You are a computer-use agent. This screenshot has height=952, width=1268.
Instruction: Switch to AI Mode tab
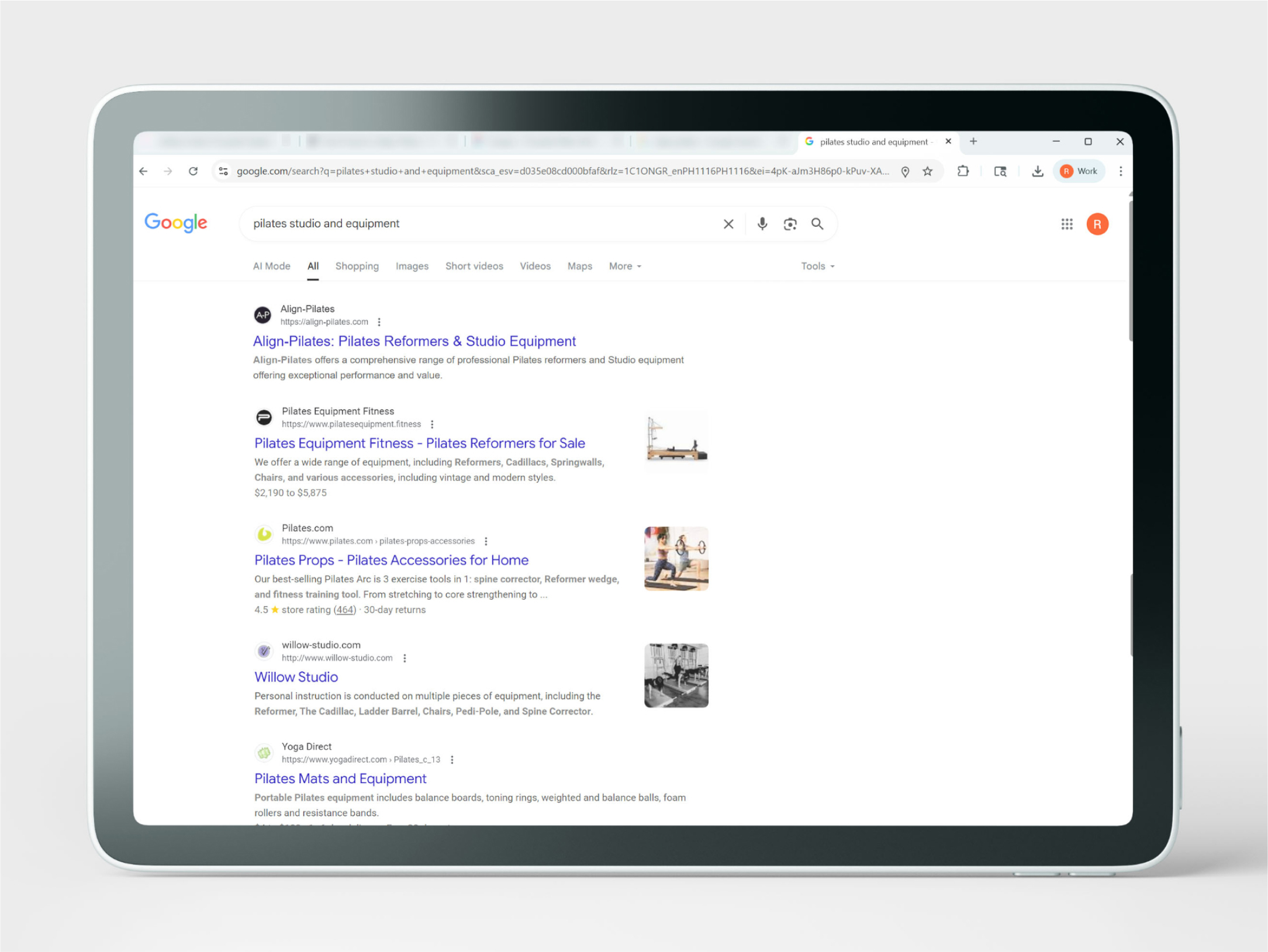[271, 266]
